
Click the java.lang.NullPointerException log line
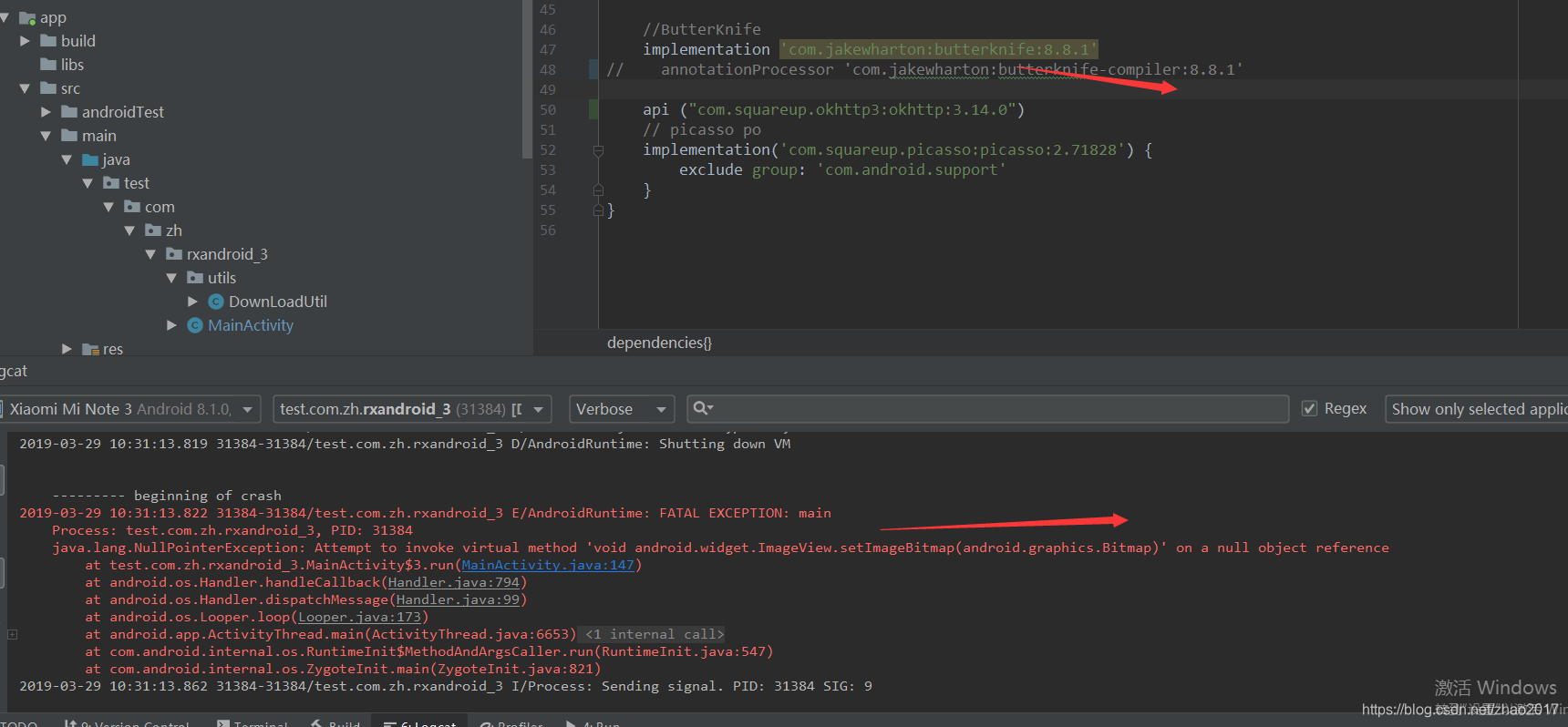[720, 548]
